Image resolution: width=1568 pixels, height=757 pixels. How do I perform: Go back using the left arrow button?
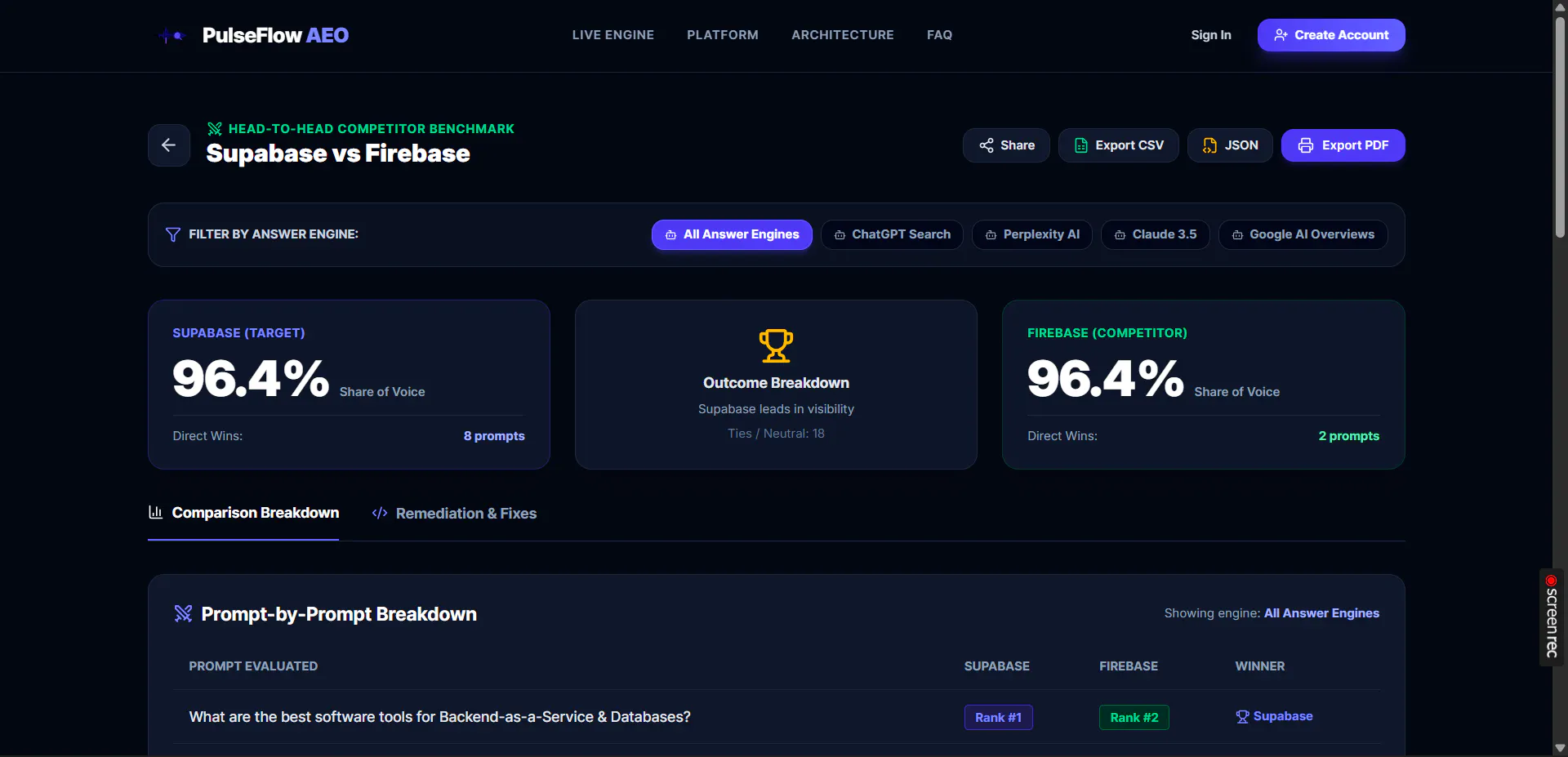point(169,145)
